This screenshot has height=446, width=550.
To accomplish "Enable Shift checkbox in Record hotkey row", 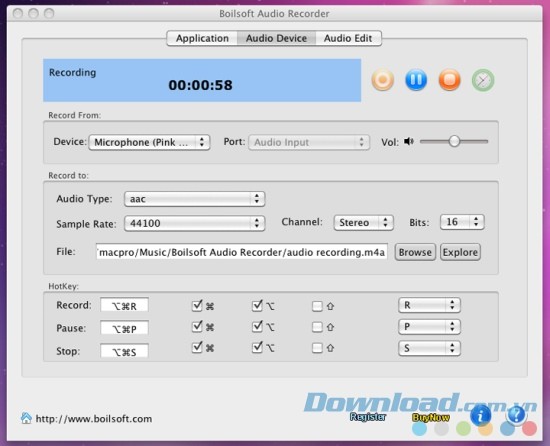I will click(x=317, y=306).
